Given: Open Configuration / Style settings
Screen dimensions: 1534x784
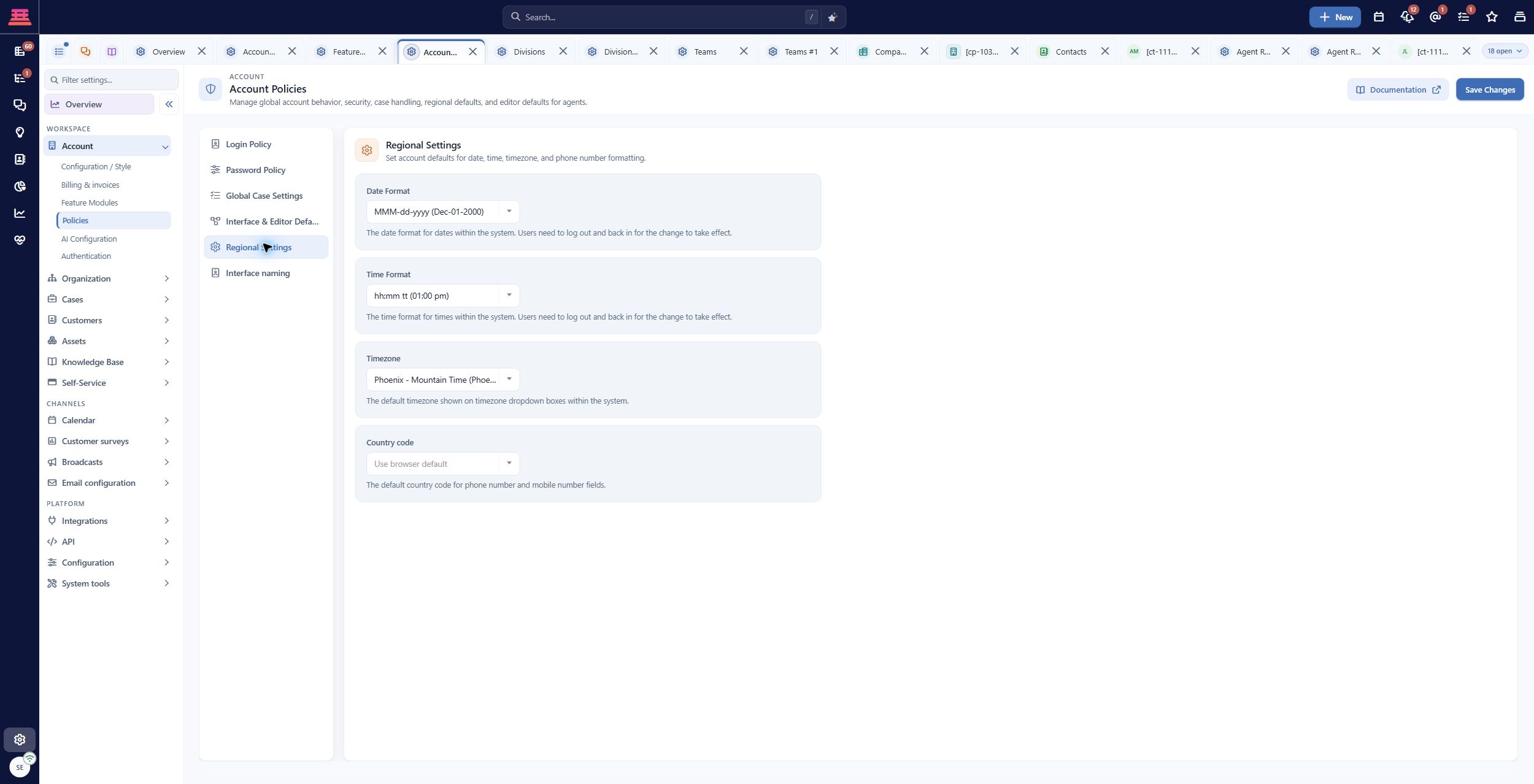Looking at the screenshot, I should click(x=96, y=166).
